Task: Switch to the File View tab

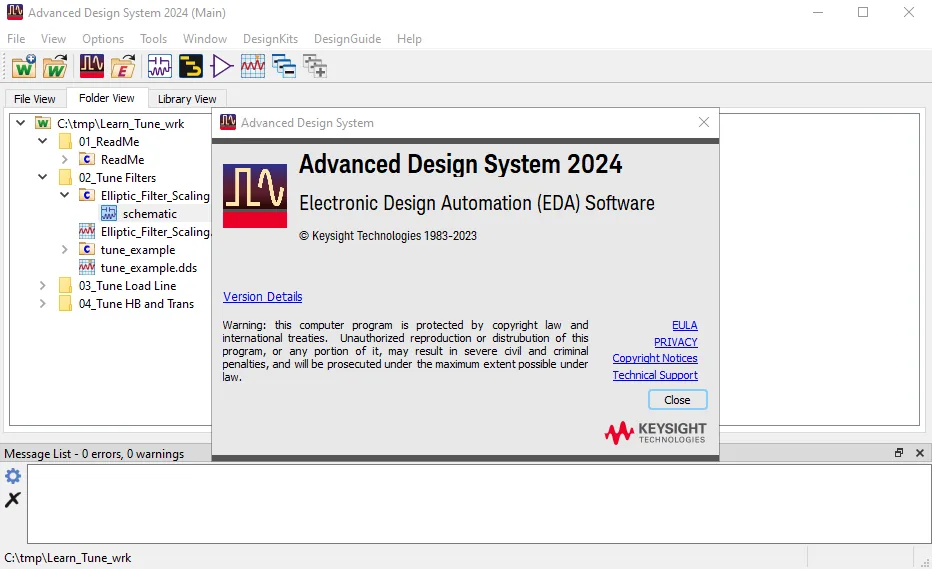Action: (34, 99)
